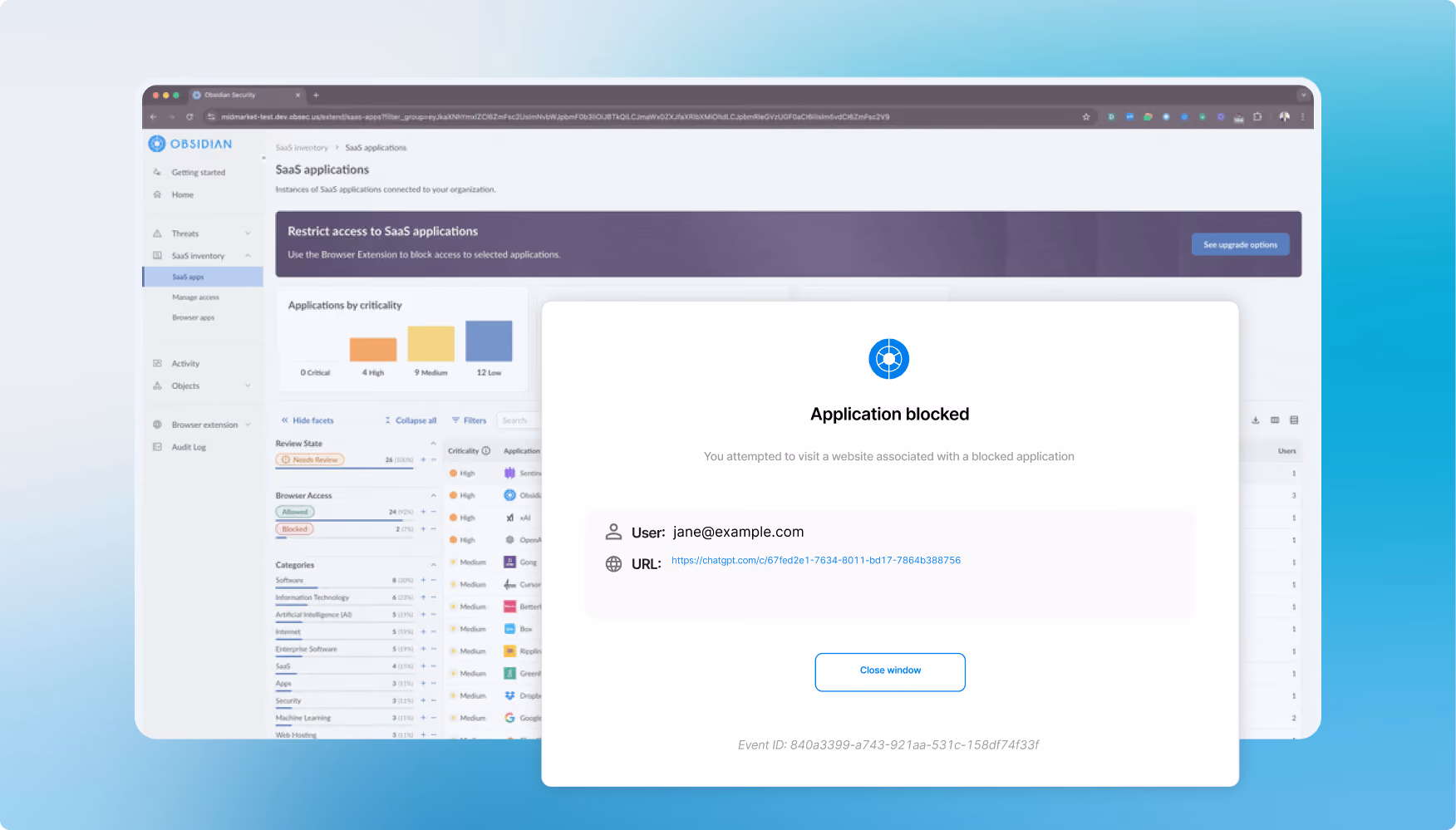
Task: Select the Blocked facet chip
Action: tap(295, 530)
